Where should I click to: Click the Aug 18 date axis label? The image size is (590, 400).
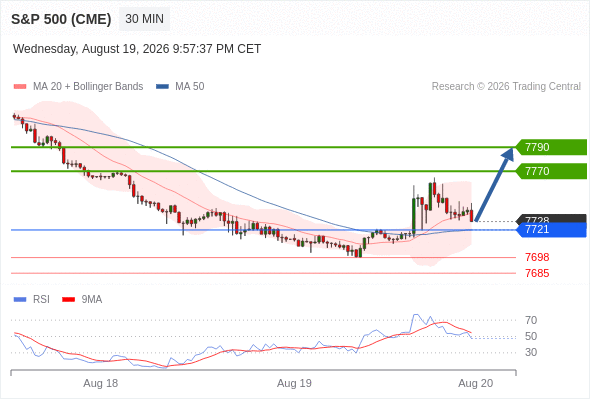click(x=100, y=383)
